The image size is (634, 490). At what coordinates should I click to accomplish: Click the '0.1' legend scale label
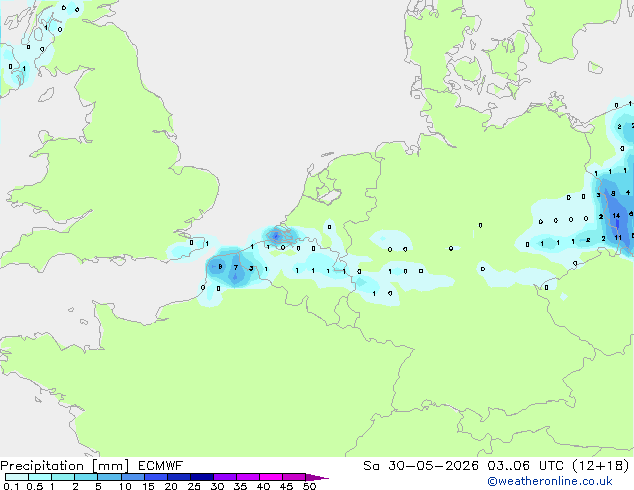(x=11, y=486)
